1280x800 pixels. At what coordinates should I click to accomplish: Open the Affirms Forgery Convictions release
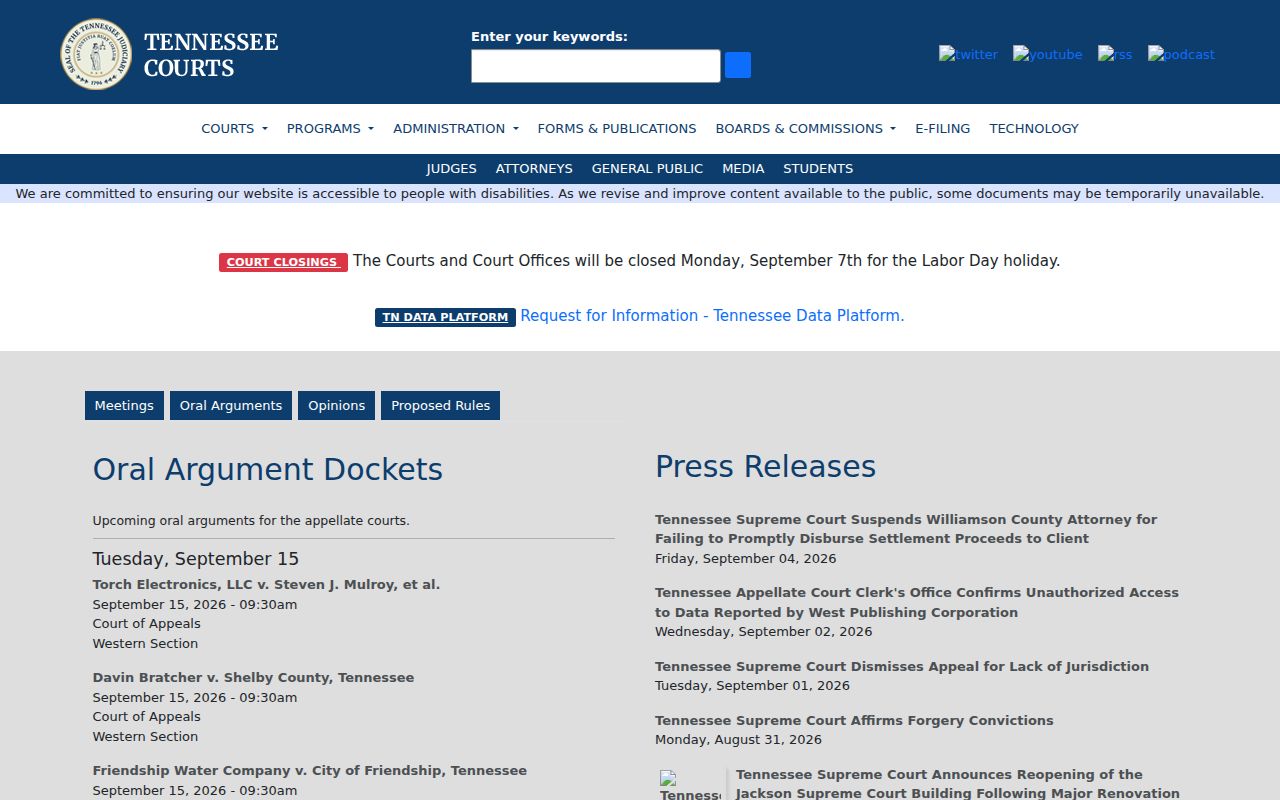click(x=854, y=720)
